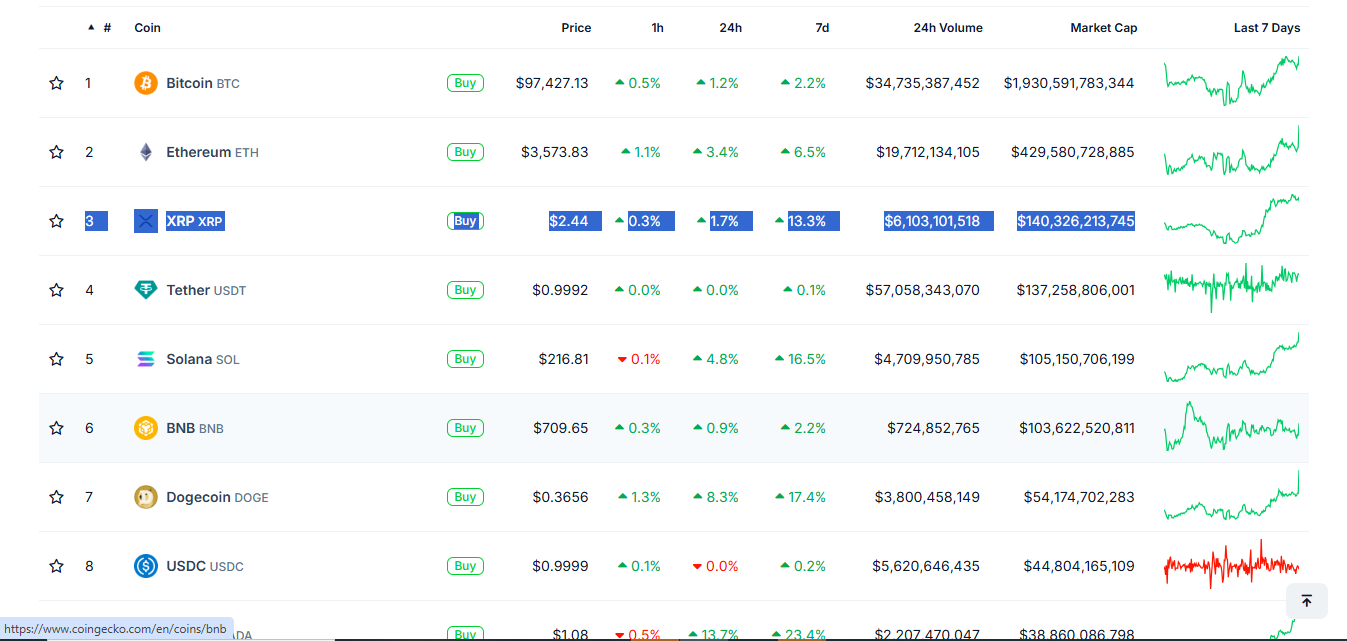Click Buy button for Tether
The height and width of the screenshot is (641, 1347).
tap(465, 290)
